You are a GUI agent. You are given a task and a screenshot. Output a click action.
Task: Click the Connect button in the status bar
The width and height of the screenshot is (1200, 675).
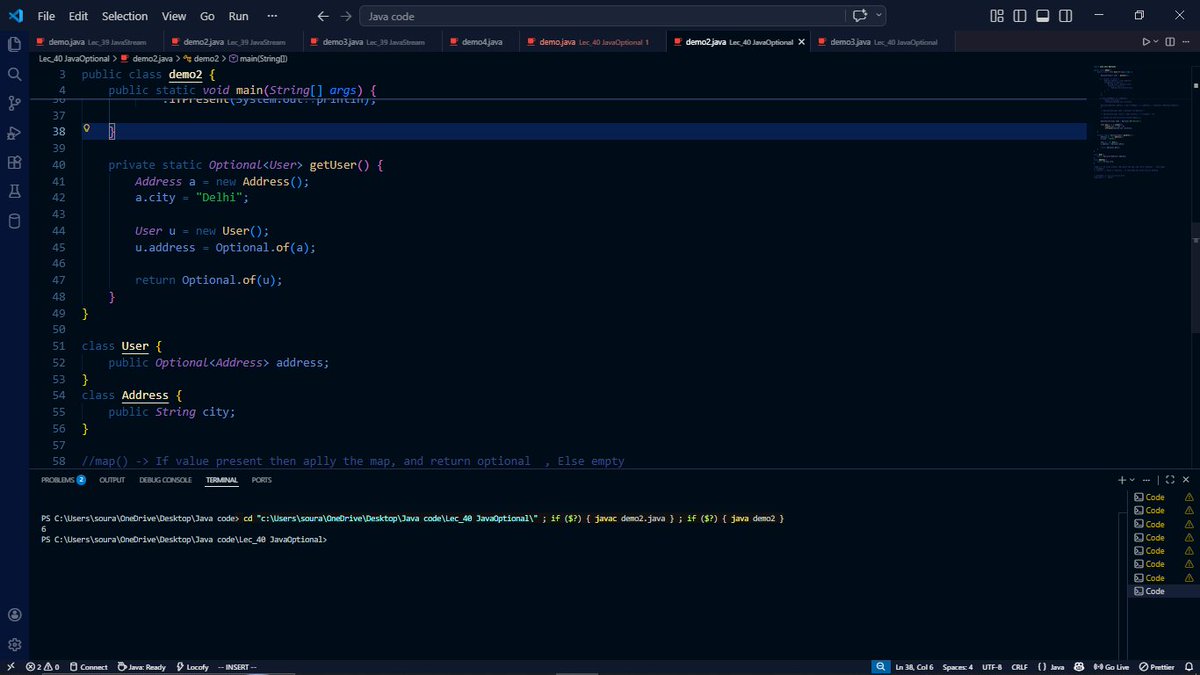pyautogui.click(x=88, y=666)
